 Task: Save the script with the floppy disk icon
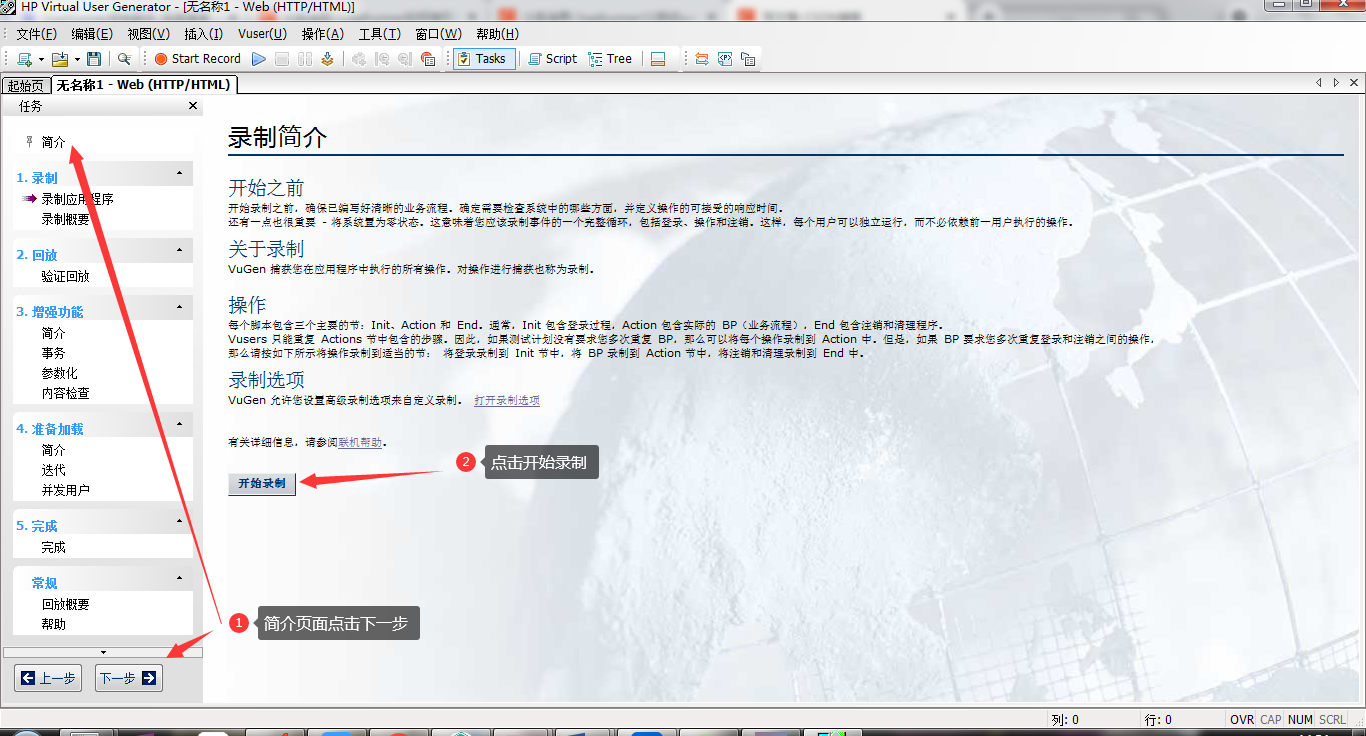coord(94,59)
